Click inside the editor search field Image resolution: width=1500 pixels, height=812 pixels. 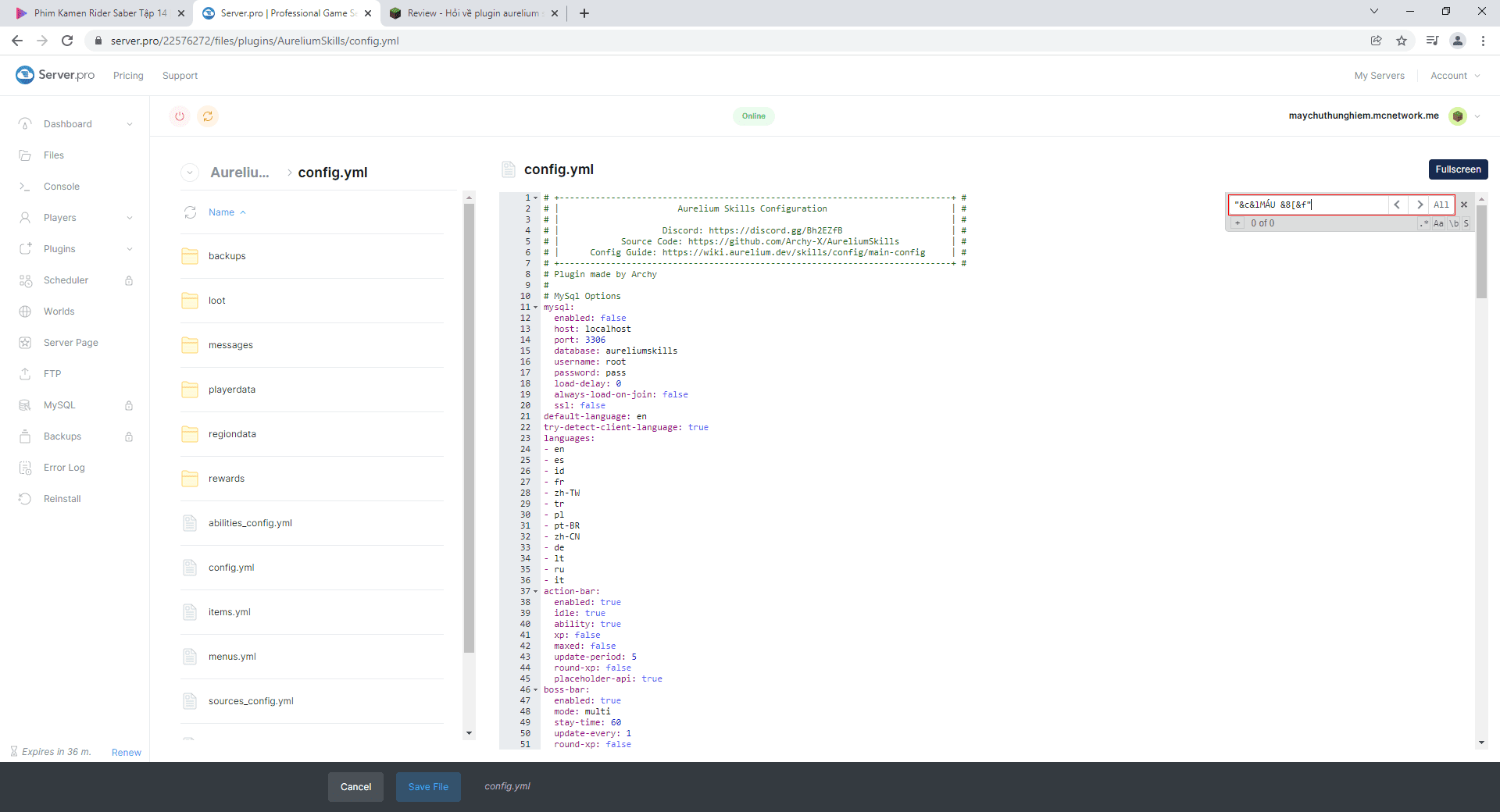[1308, 205]
